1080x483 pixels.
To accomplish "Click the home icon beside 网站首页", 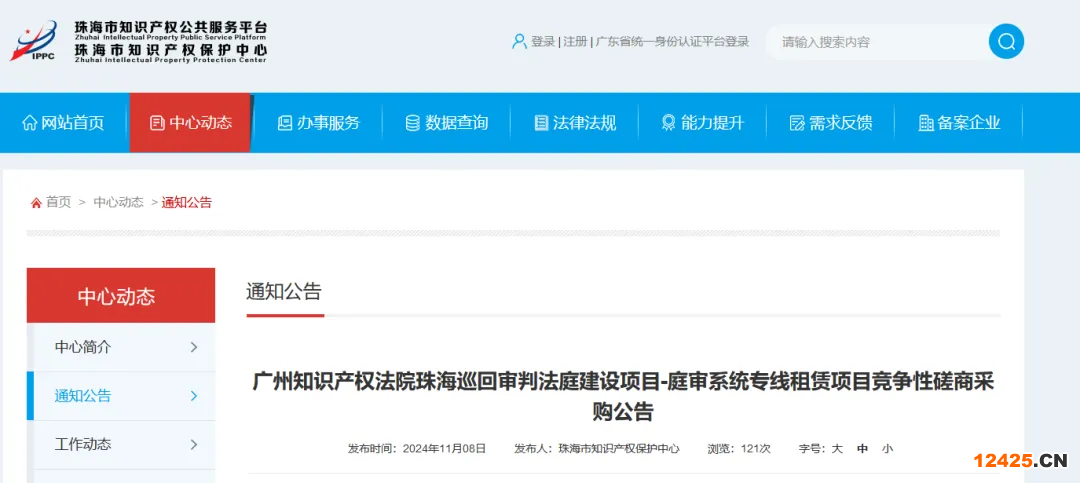I will click(x=30, y=123).
